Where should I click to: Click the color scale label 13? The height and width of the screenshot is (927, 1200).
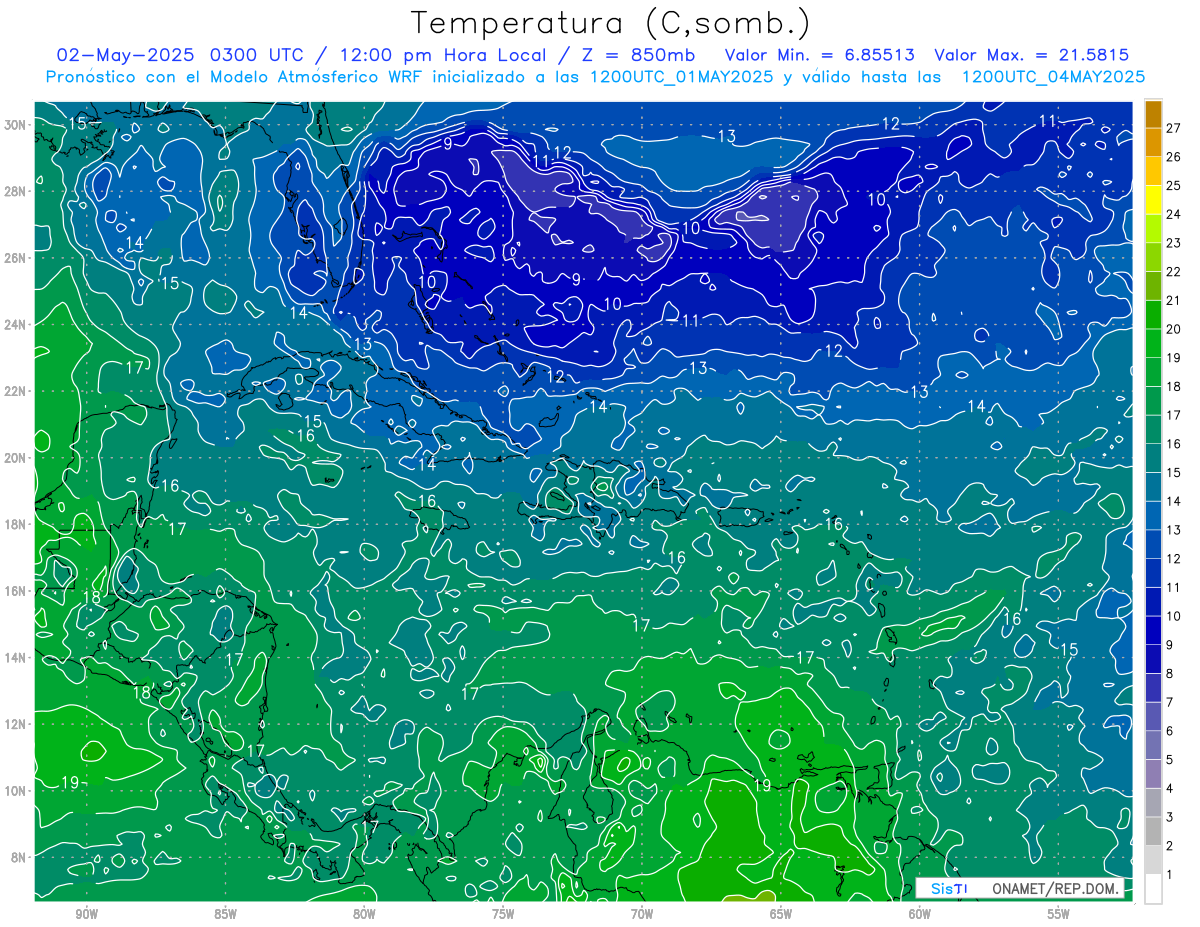[x=1174, y=530]
